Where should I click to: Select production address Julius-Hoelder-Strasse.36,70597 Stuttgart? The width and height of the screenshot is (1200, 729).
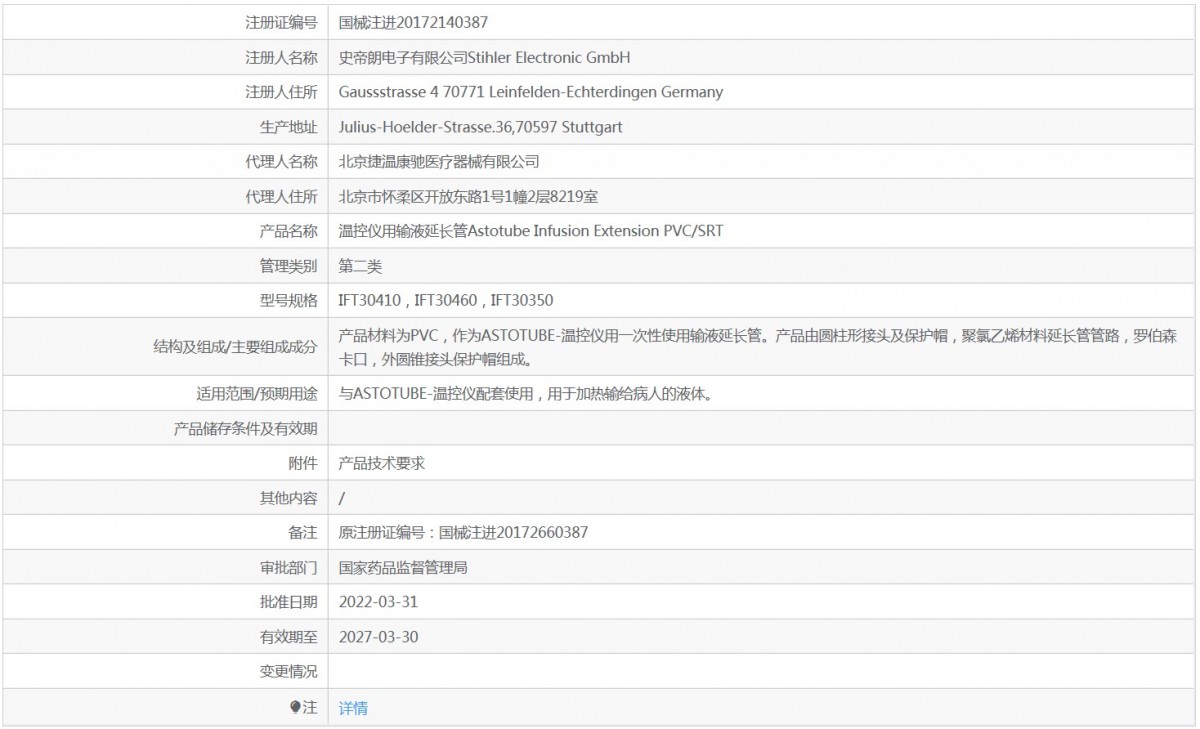coord(481,127)
